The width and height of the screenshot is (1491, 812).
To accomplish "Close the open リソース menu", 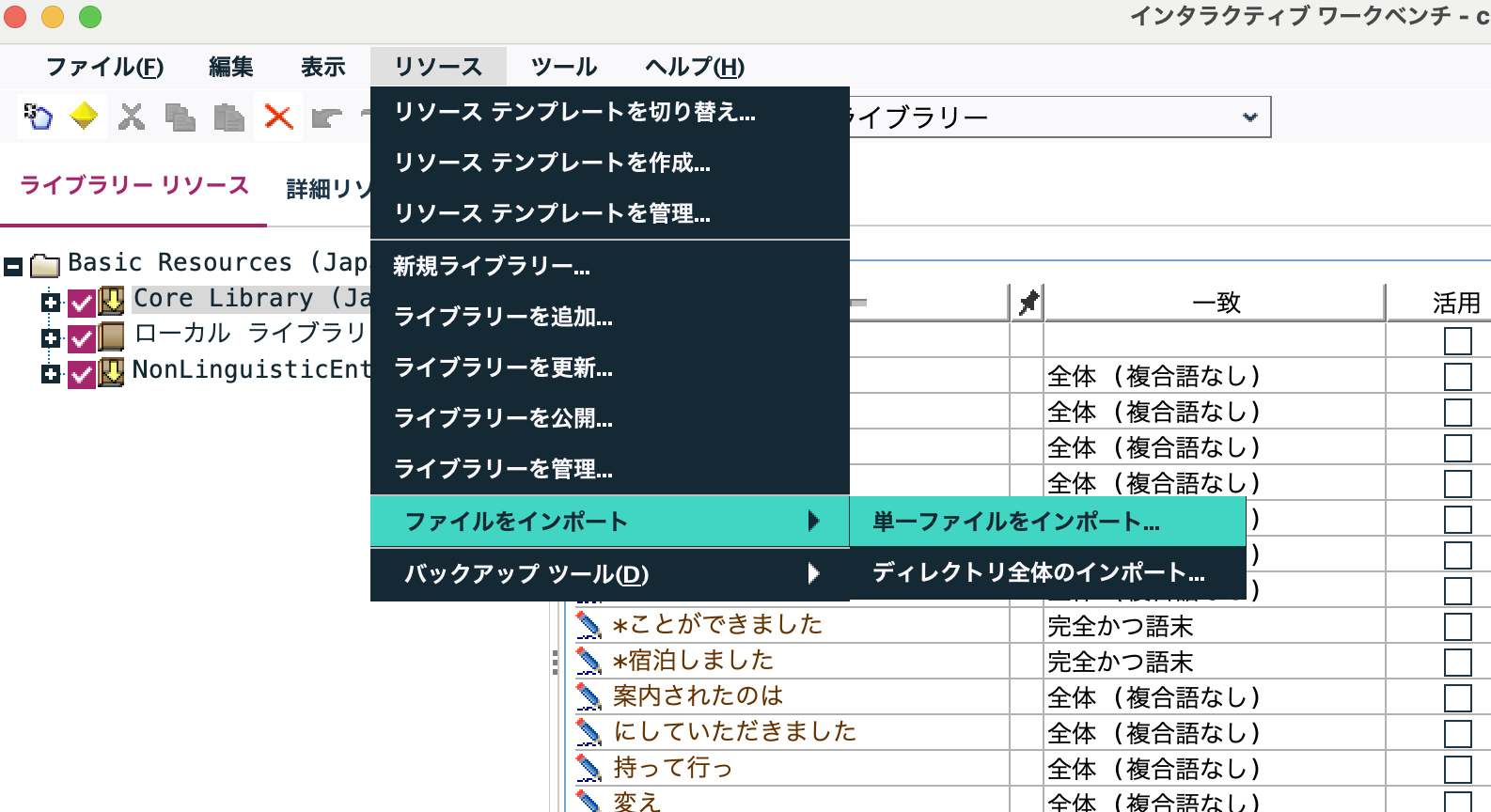I will (438, 67).
